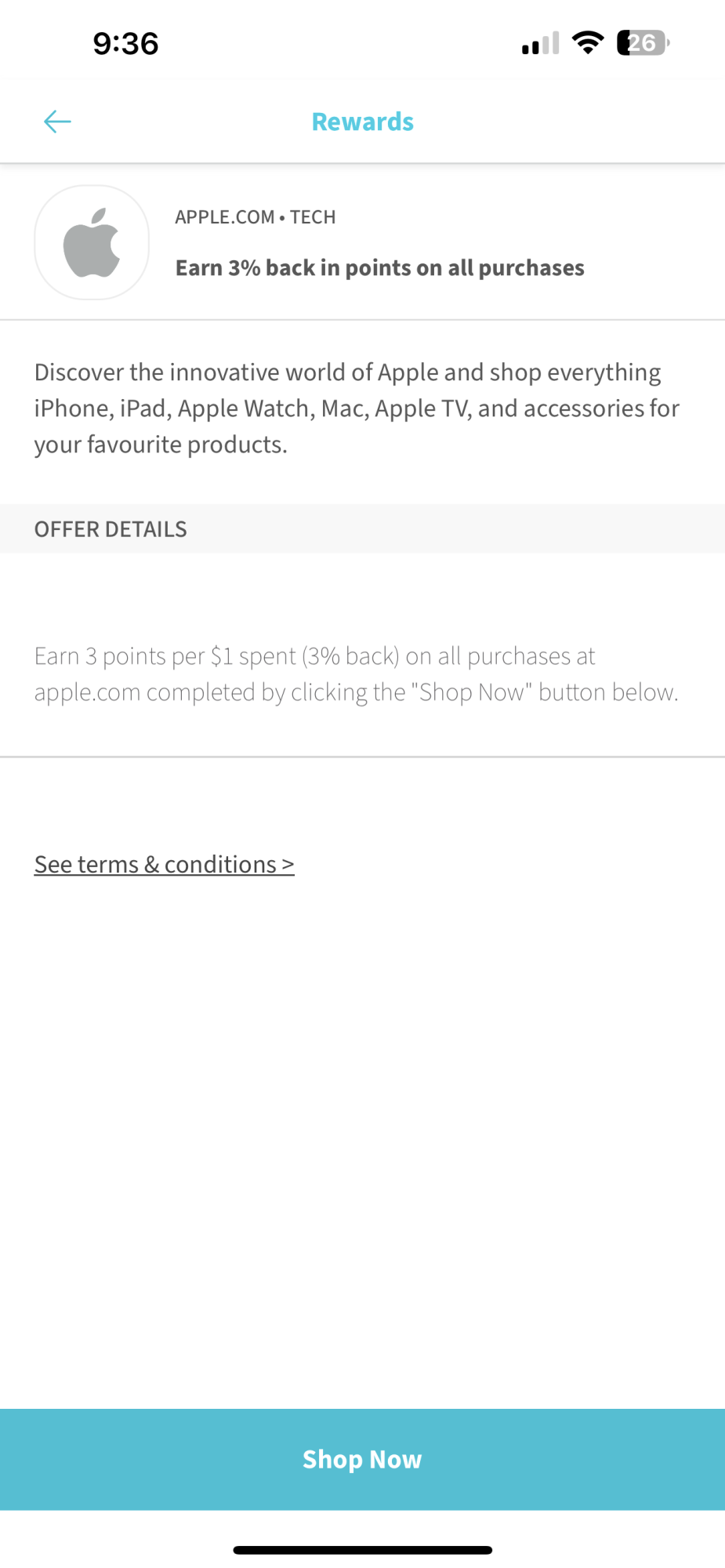The height and width of the screenshot is (1568, 725).
Task: Tap the back arrow in the header
Action: (57, 122)
